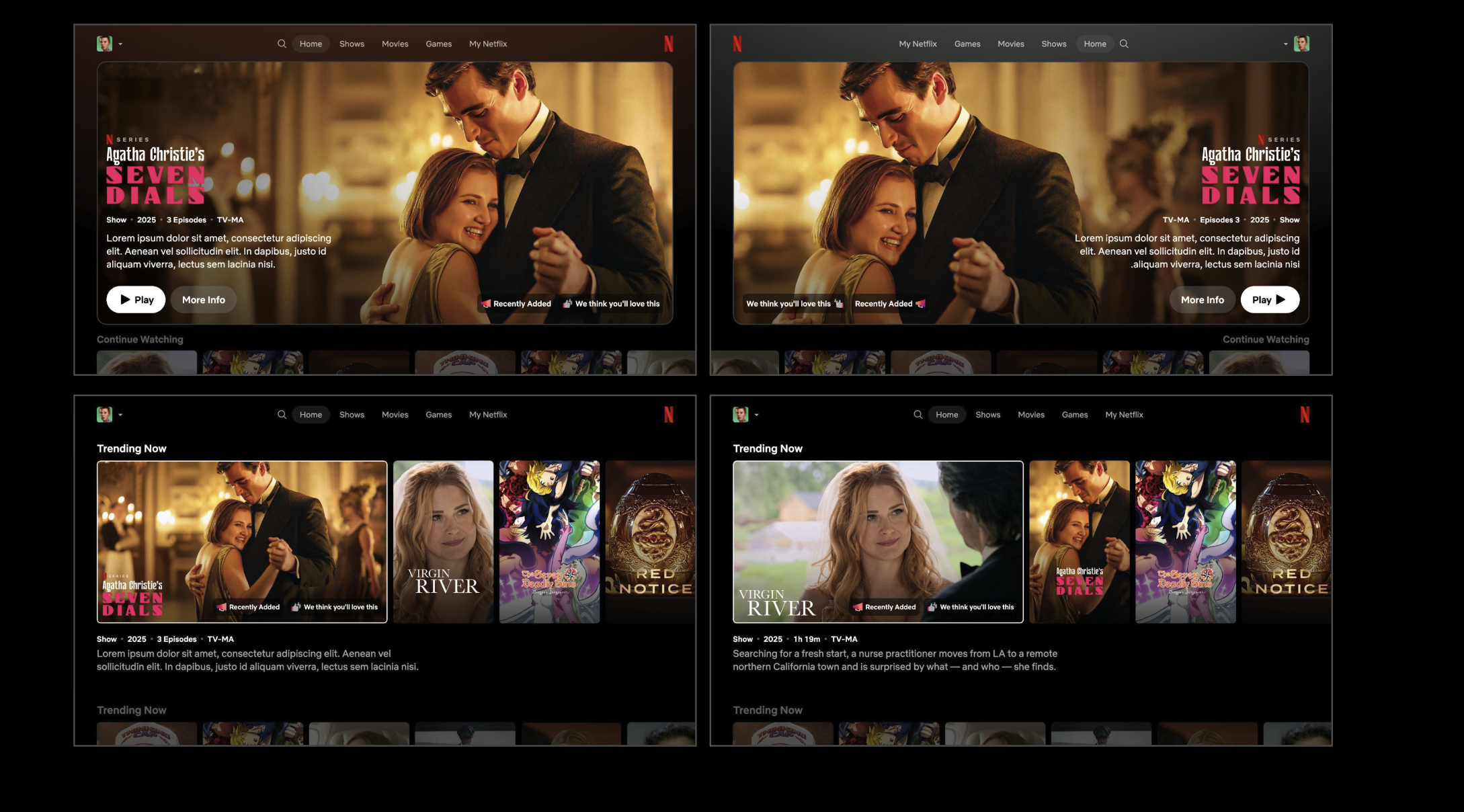Click search icon in top-right mirrored mockup
The width and height of the screenshot is (1464, 812).
point(1124,44)
